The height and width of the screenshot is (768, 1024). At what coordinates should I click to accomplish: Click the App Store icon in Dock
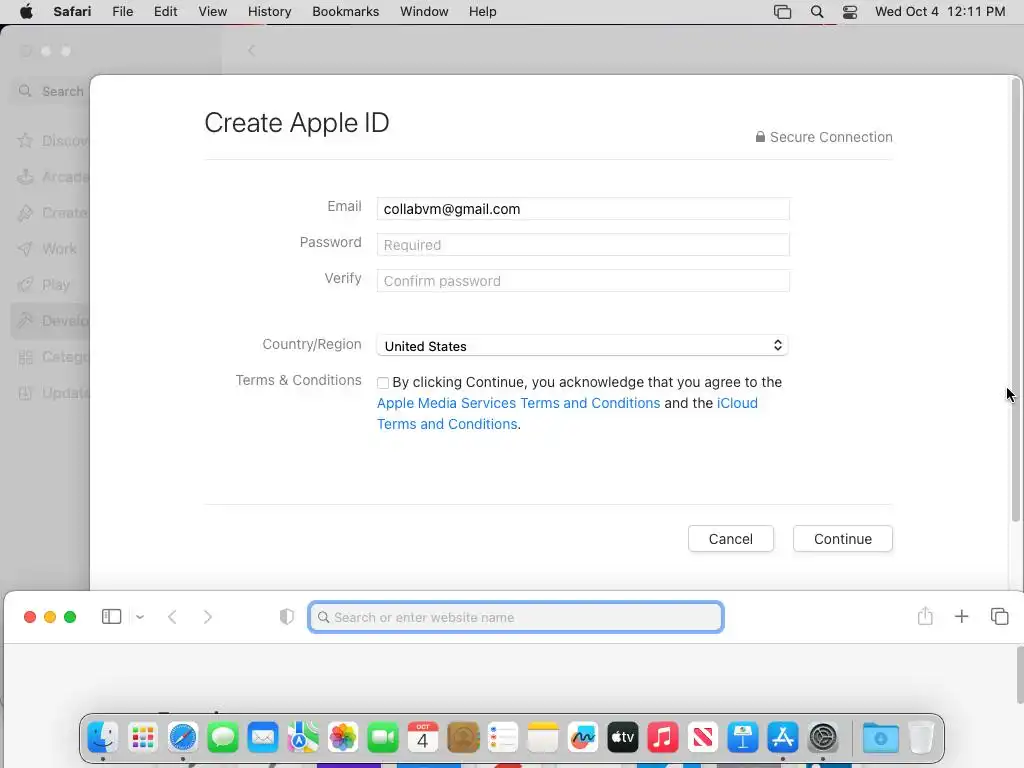tap(782, 738)
